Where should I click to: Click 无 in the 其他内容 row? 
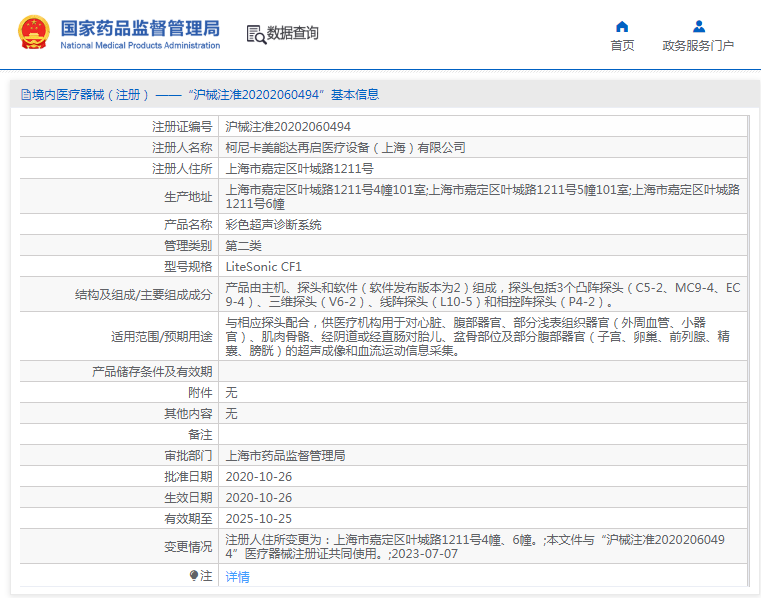pos(231,414)
